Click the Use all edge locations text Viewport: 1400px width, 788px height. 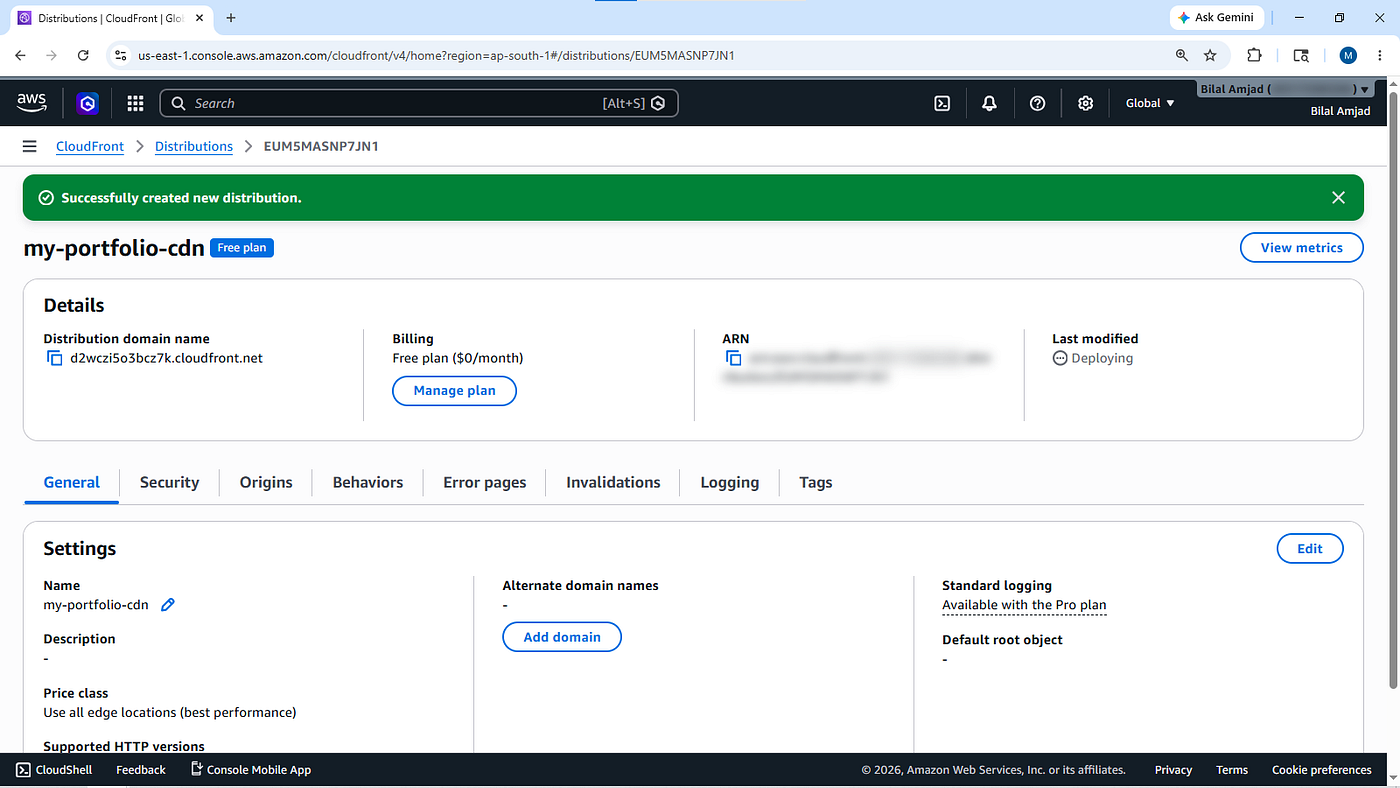[170, 713]
